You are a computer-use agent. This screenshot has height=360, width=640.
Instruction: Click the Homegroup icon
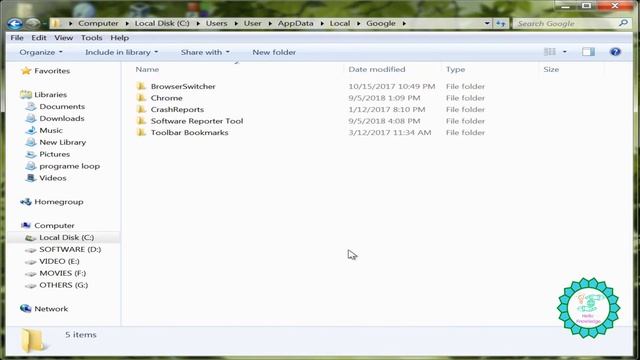26,202
